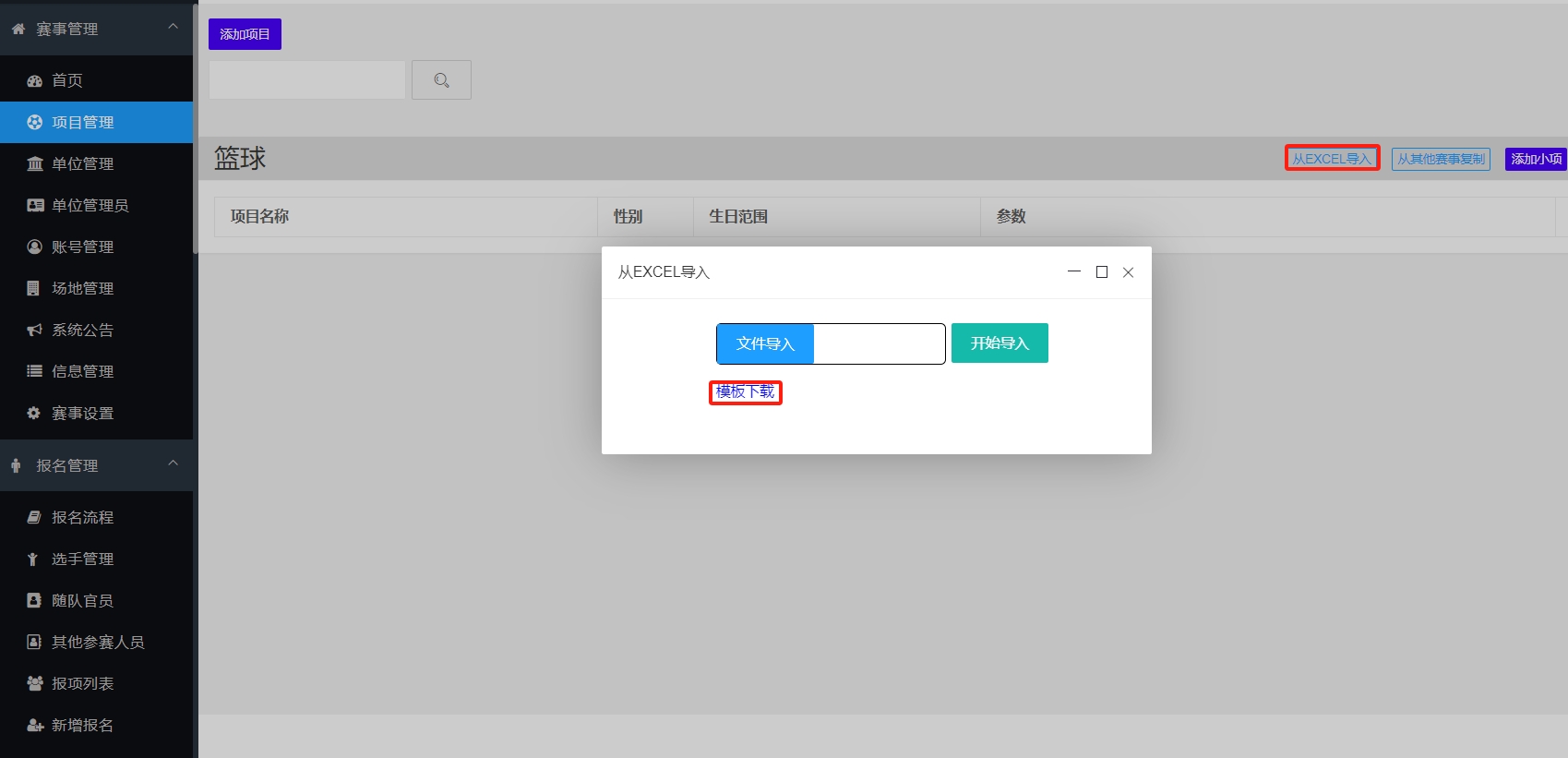The image size is (1568, 758).
Task: Open 首页 via dashboard icon
Action: coord(35,81)
